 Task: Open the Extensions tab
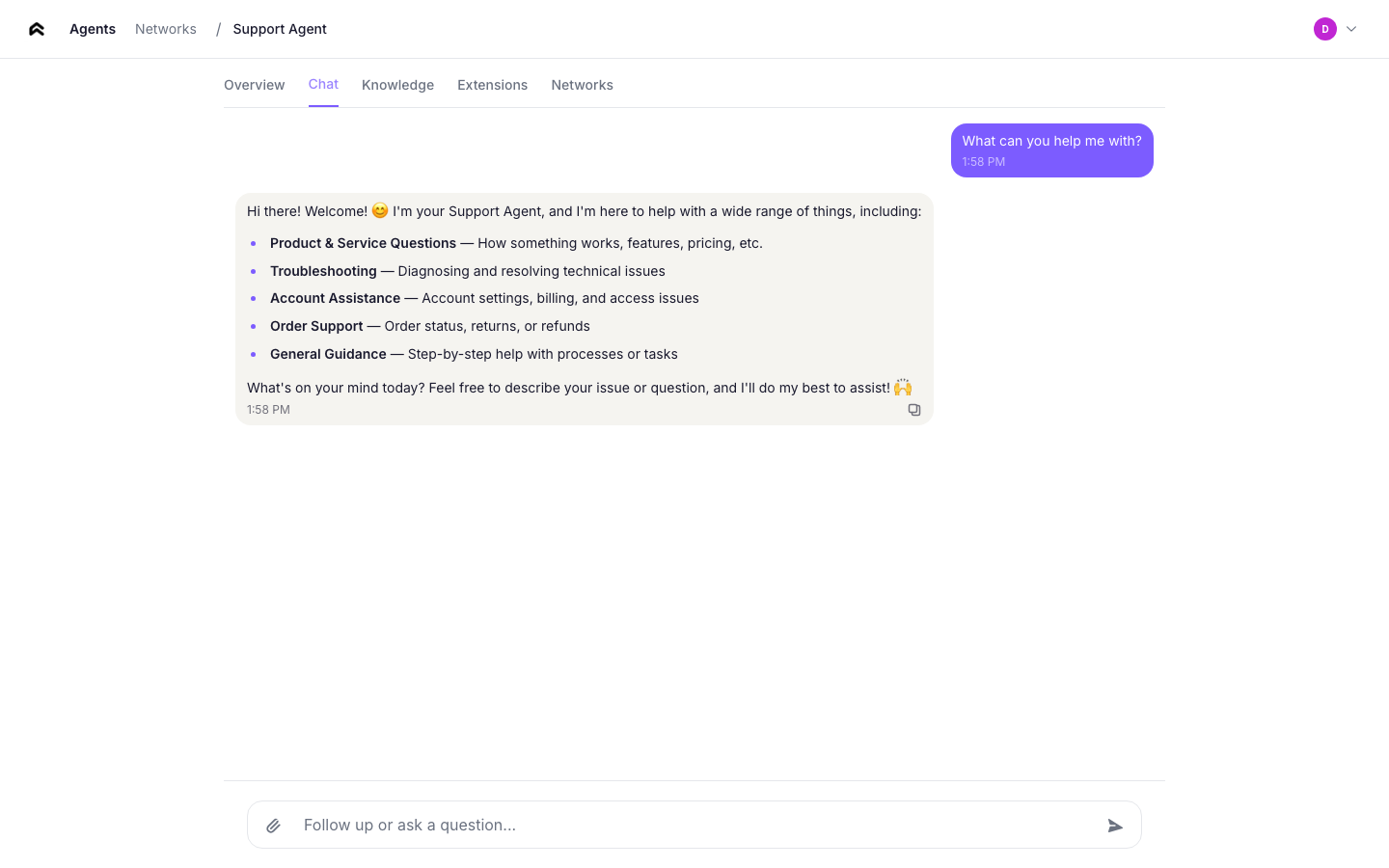tap(492, 85)
